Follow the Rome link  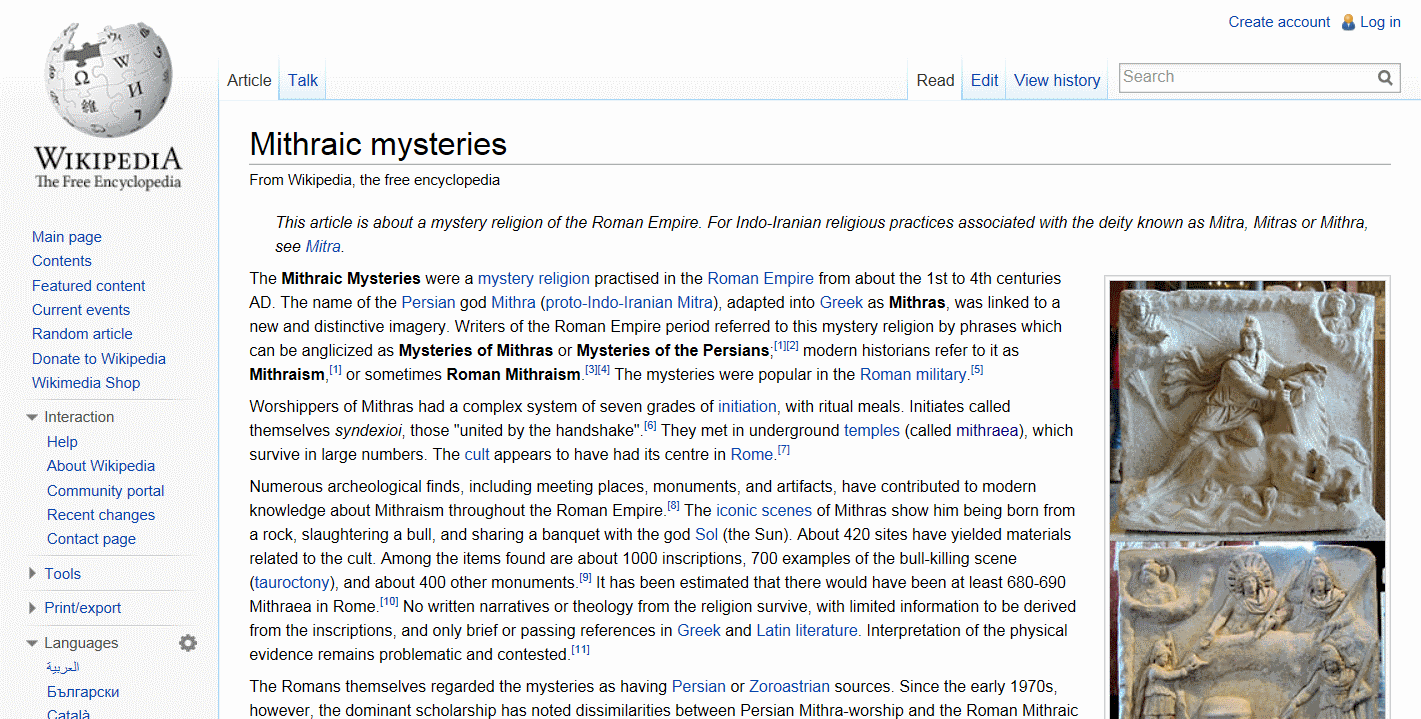pyautogui.click(x=752, y=454)
